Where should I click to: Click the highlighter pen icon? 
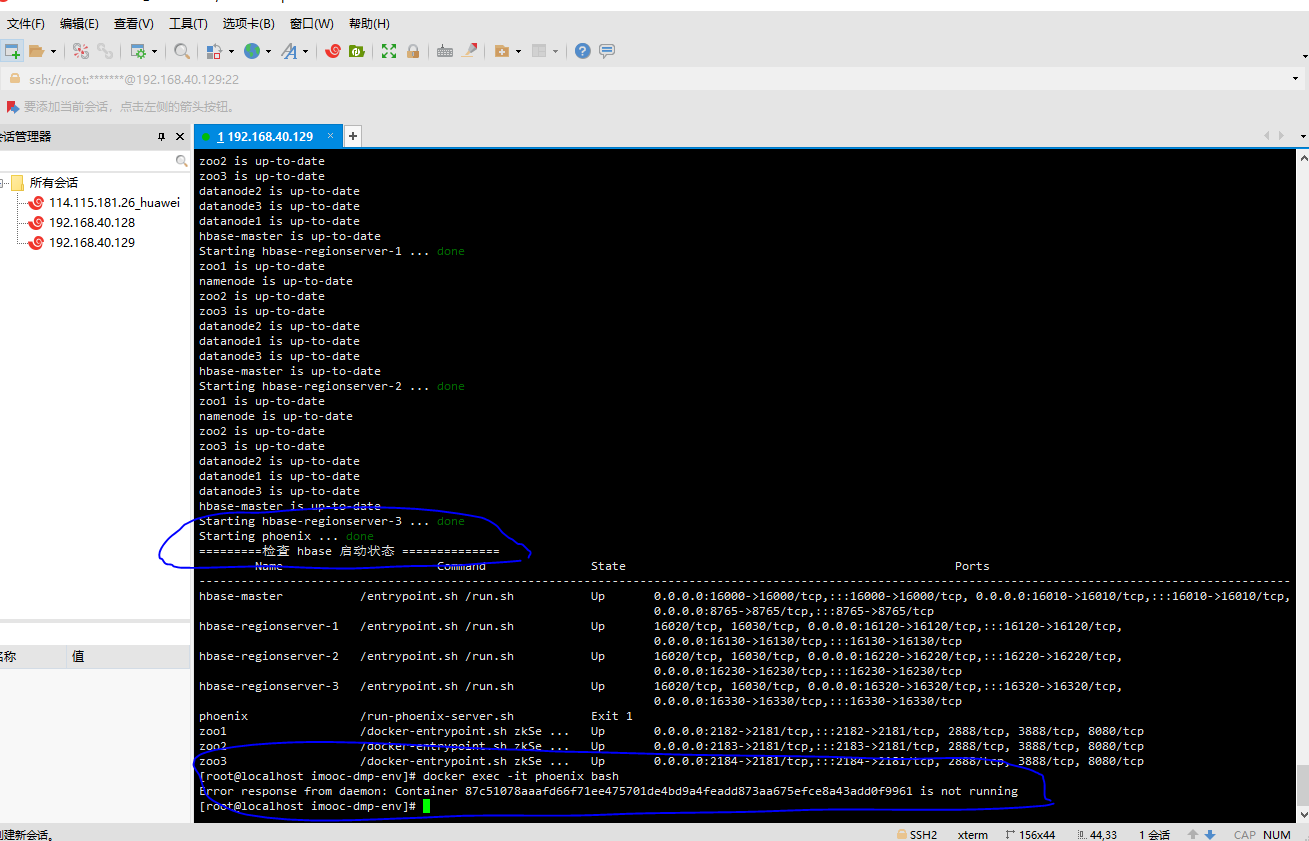pyautogui.click(x=469, y=51)
